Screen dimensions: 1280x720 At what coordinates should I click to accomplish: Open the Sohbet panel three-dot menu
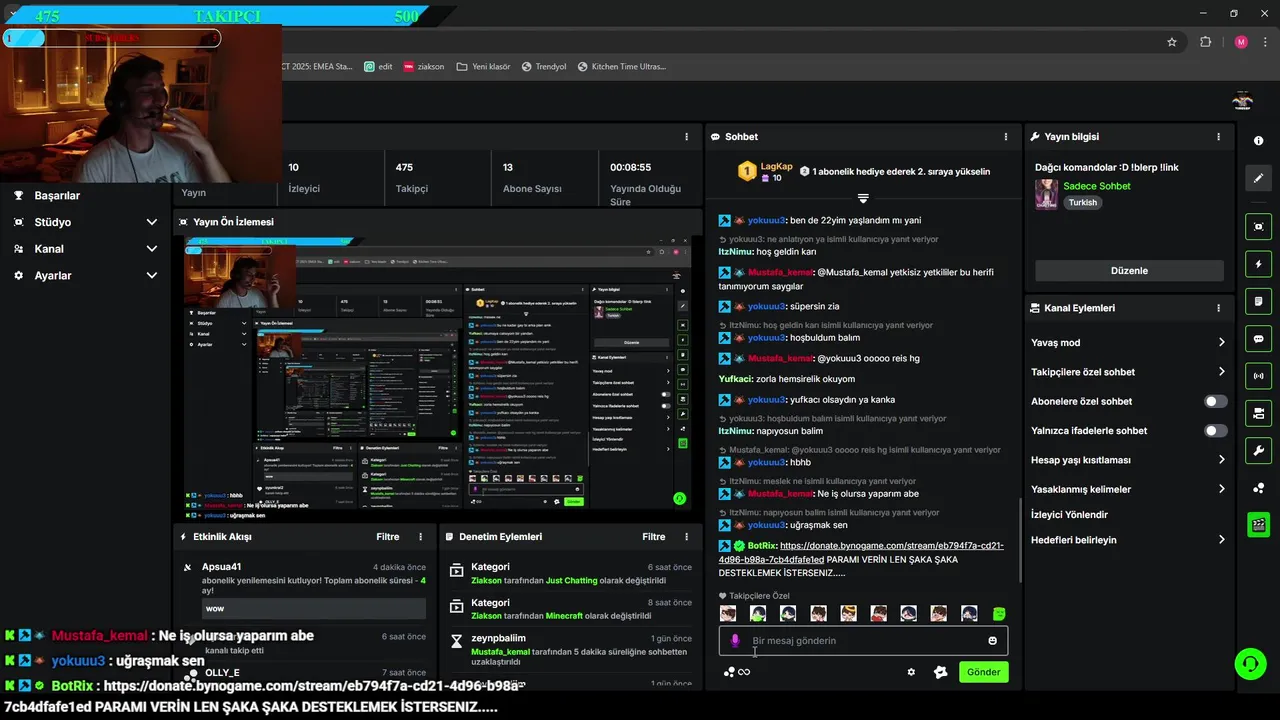[x=1006, y=136]
